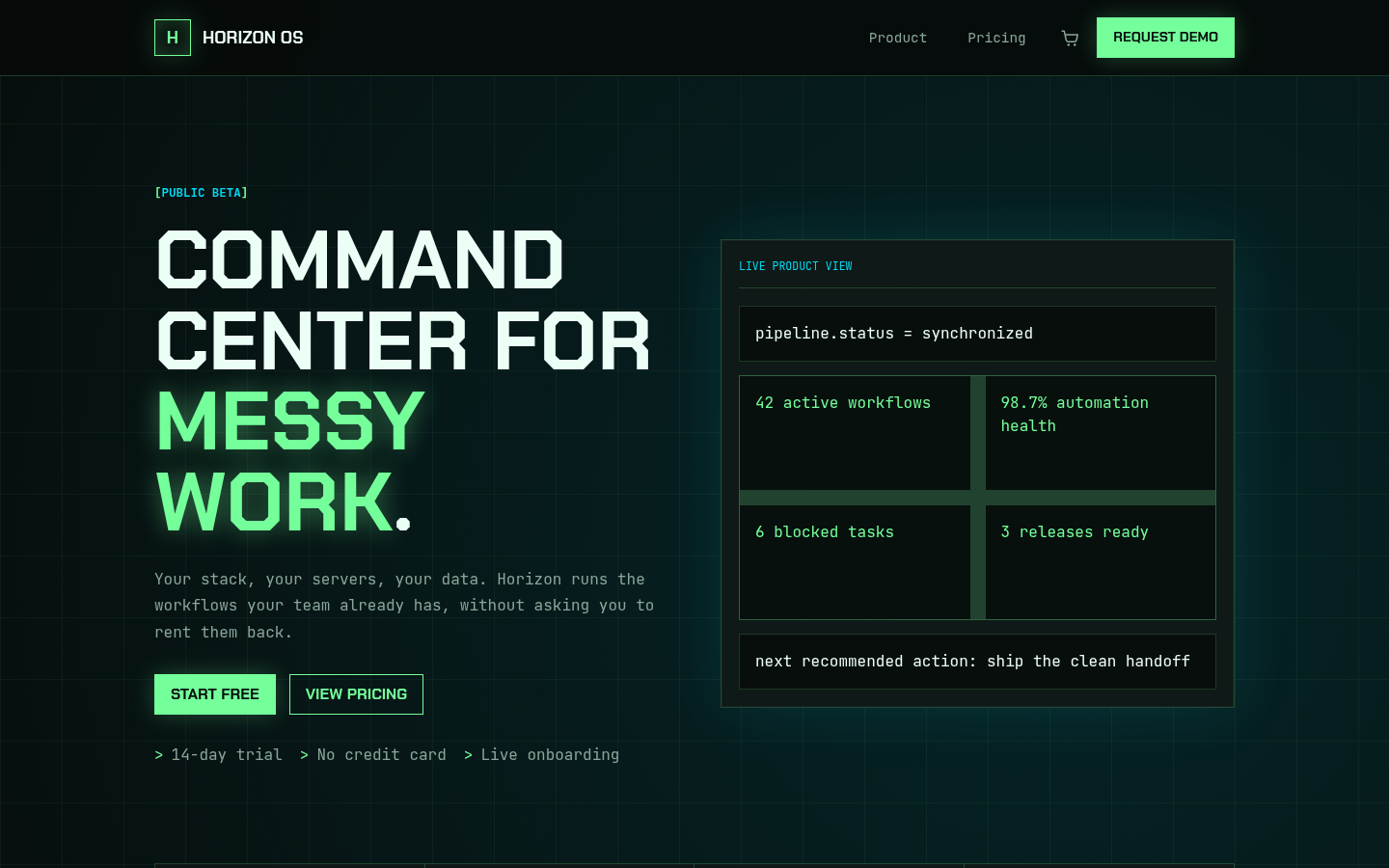
Task: Click the "LIVE PRODUCT VIEW" label
Action: 796,266
